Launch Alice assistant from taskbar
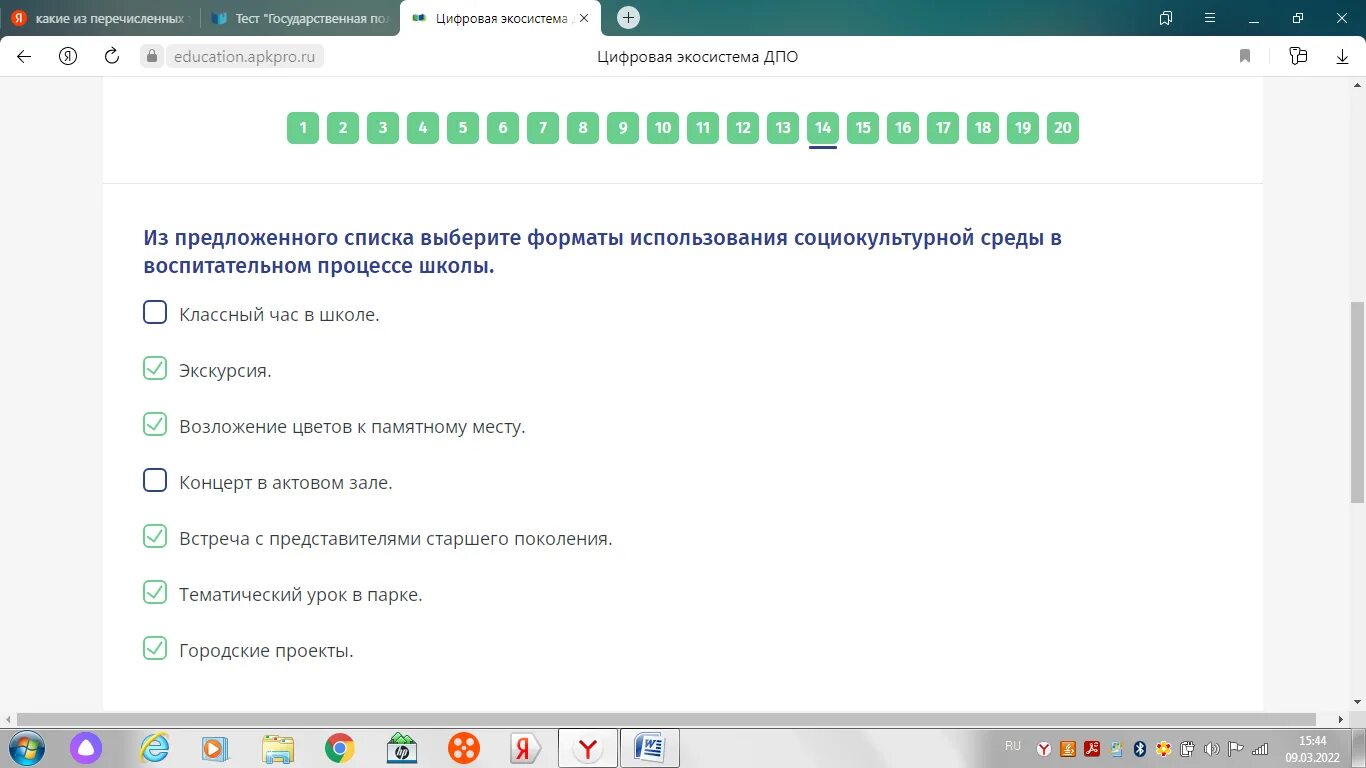 click(x=86, y=748)
